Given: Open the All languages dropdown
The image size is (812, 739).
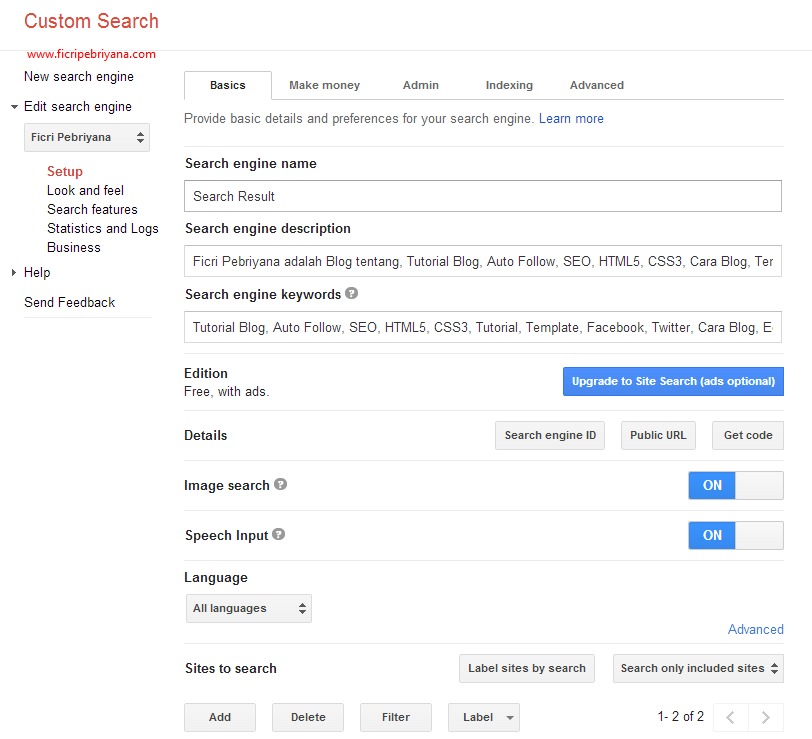Looking at the screenshot, I should pyautogui.click(x=249, y=608).
